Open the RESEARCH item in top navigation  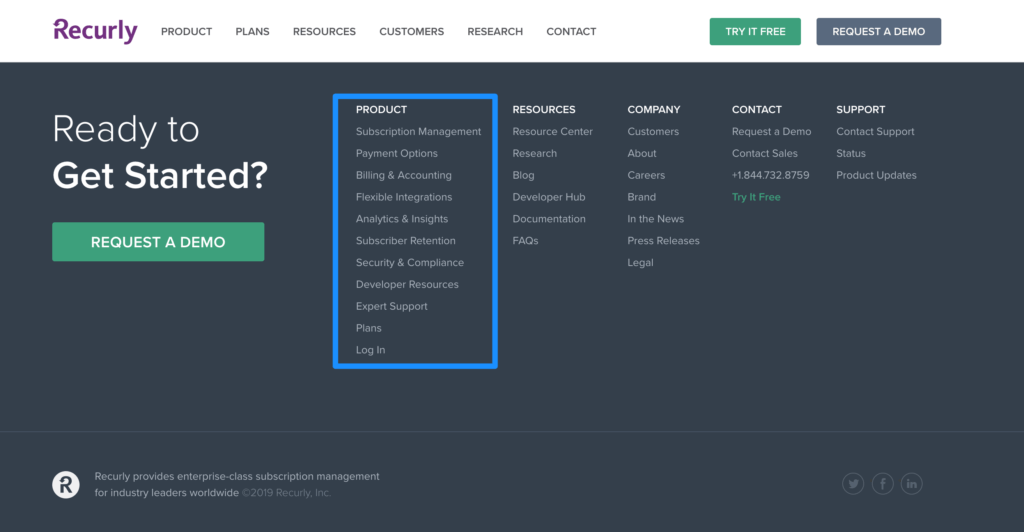click(x=495, y=31)
